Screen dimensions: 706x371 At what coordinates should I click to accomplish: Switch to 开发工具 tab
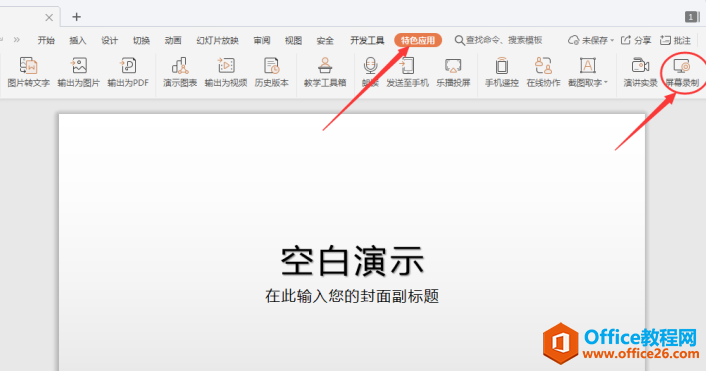[x=367, y=41]
